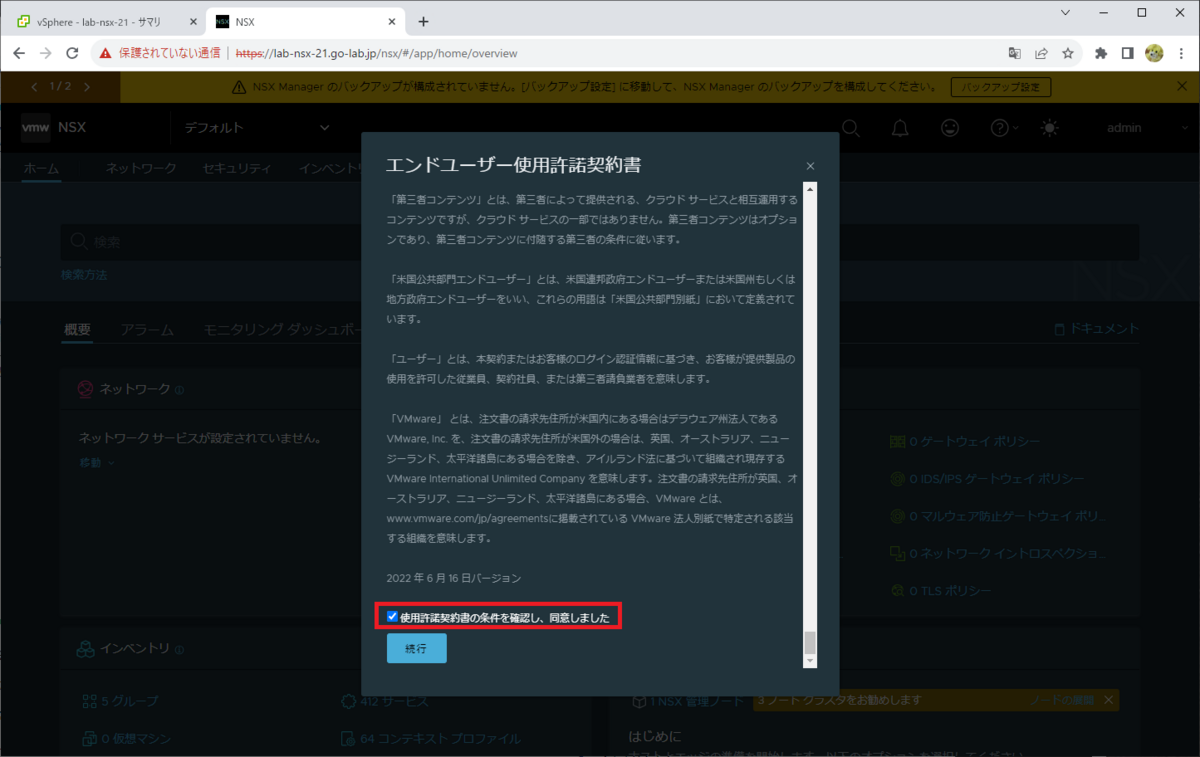The image size is (1200, 757).
Task: Click the ノードの展開 link
Action: click(1062, 700)
